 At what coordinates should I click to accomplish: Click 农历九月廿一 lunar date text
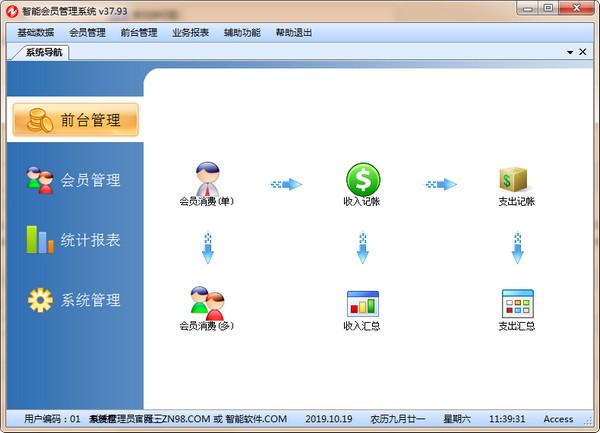398,419
